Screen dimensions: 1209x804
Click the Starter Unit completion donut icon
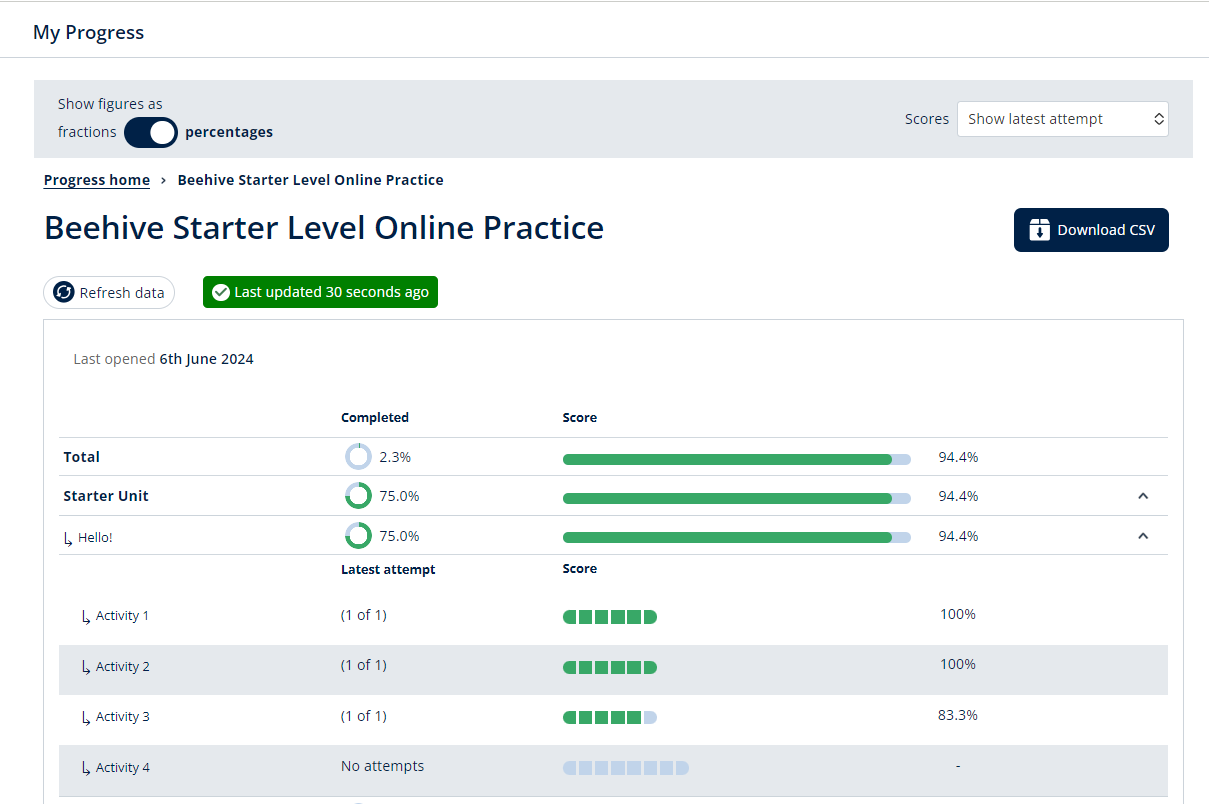coord(358,496)
